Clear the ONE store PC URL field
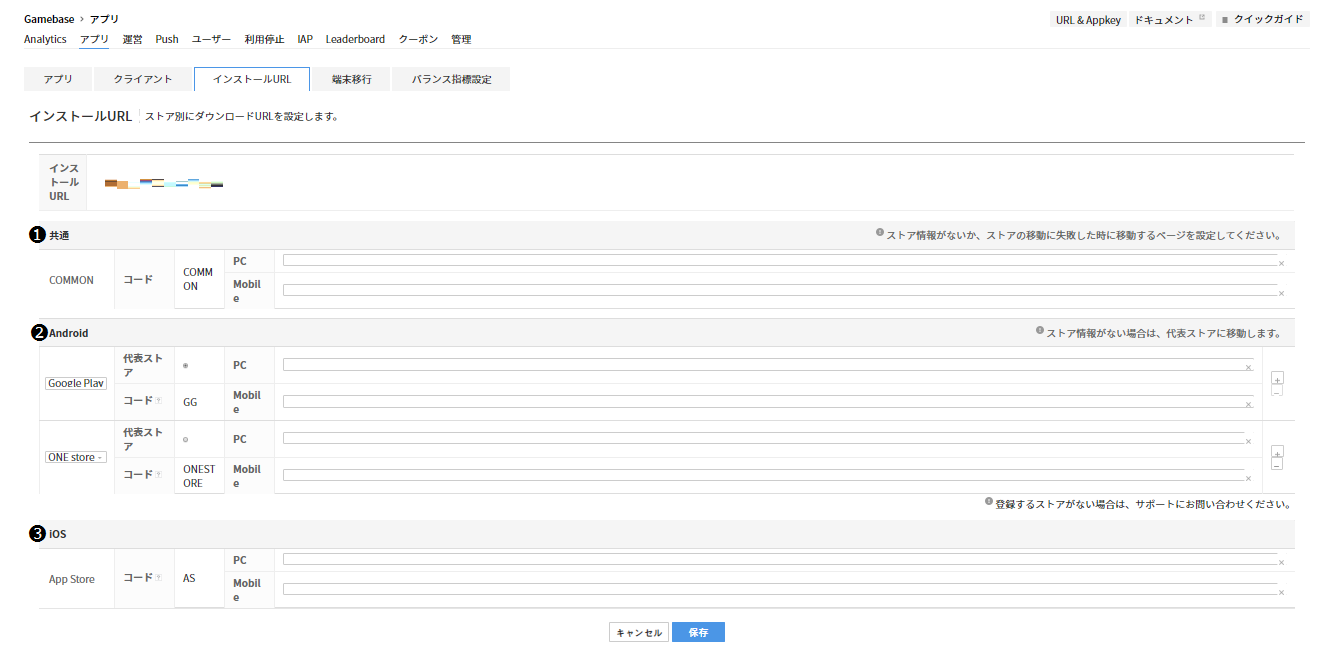Image resolution: width=1335 pixels, height=657 pixels. [x=1248, y=442]
